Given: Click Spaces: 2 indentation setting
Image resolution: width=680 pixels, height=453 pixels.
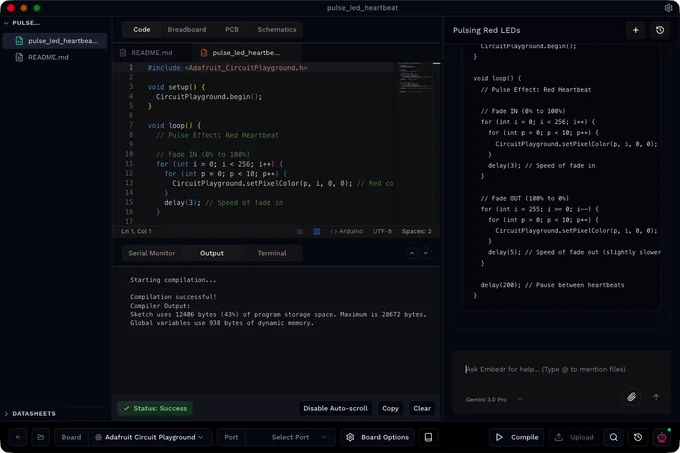Looking at the screenshot, I should pos(416,231).
